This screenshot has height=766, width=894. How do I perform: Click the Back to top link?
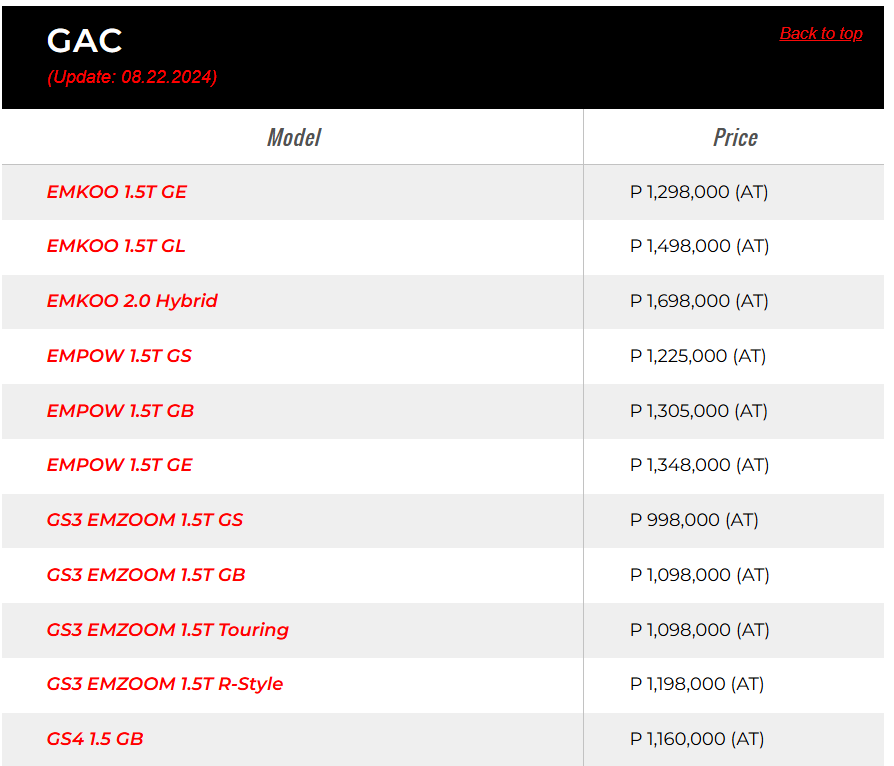pos(820,34)
